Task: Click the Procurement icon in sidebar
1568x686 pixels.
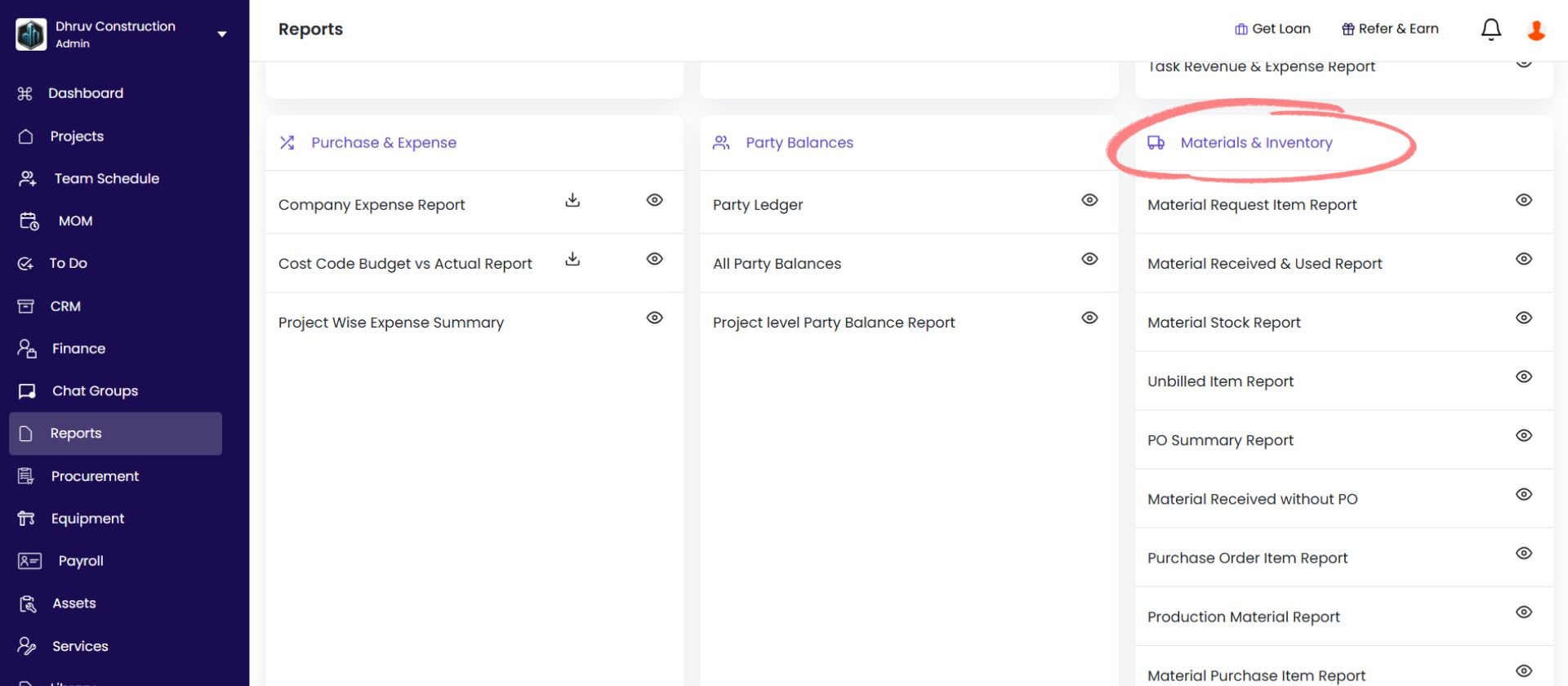Action: 26,476
